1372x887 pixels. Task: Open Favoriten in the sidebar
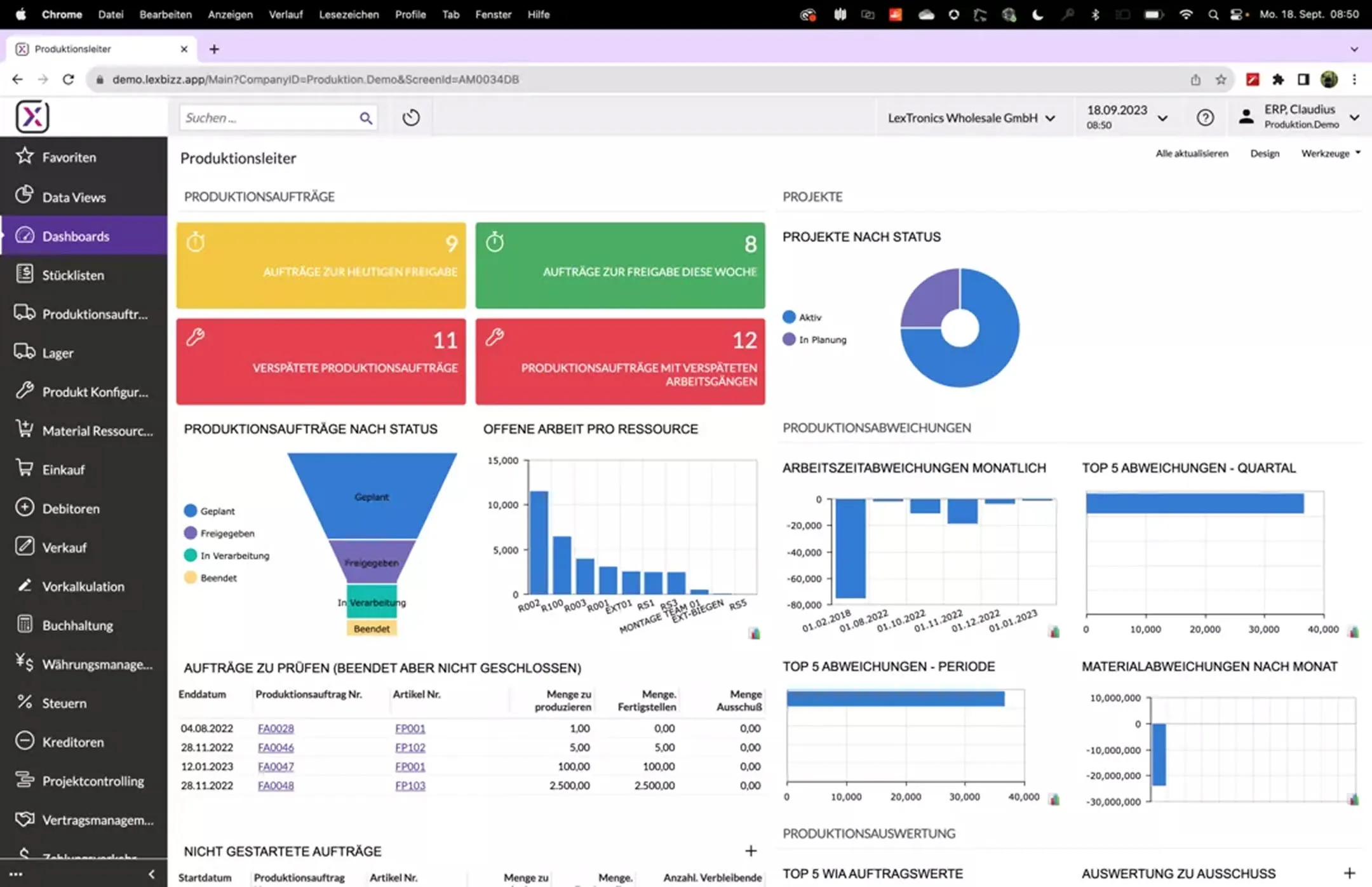pyautogui.click(x=84, y=157)
